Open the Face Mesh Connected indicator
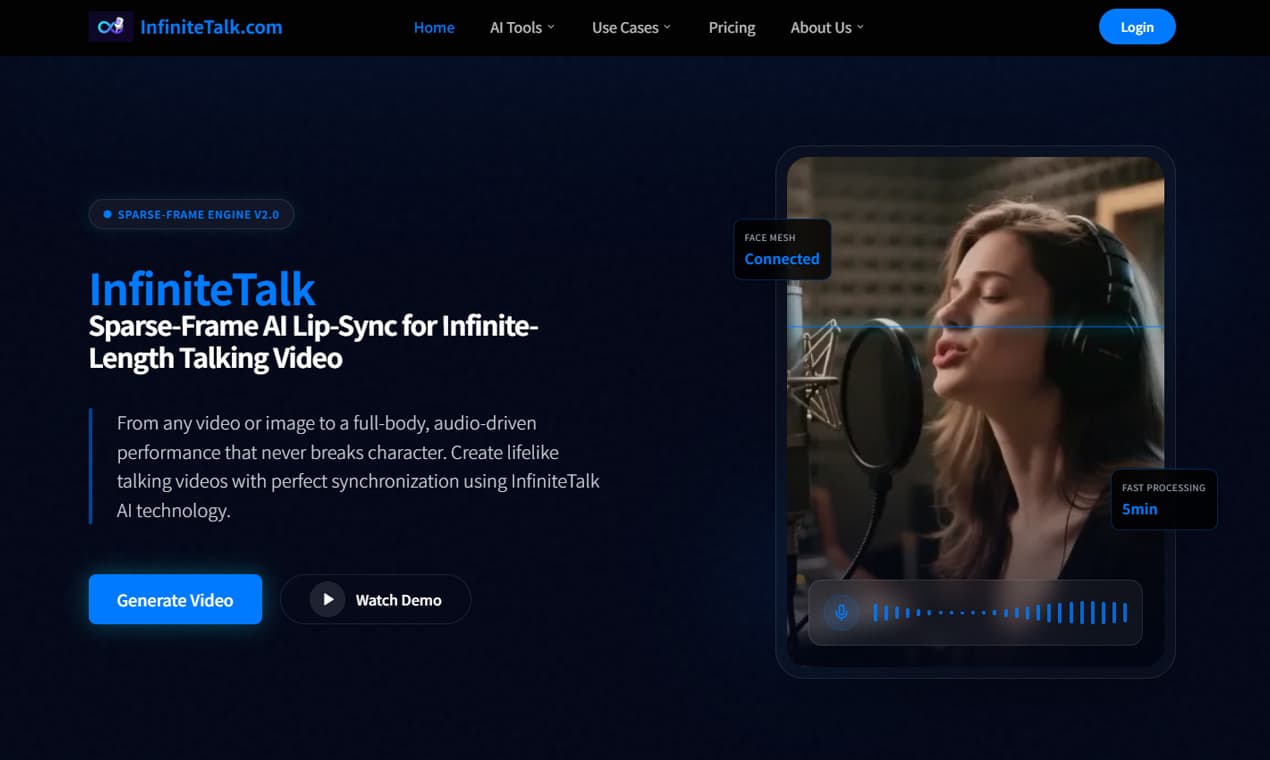This screenshot has height=760, width=1270. click(x=782, y=250)
